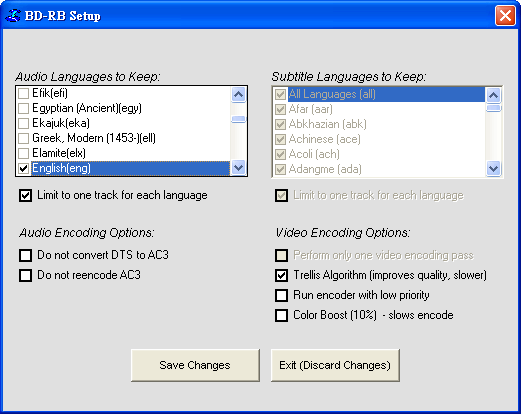
Task: Select Acoli (ach) subtitle row text
Action: pos(314,154)
